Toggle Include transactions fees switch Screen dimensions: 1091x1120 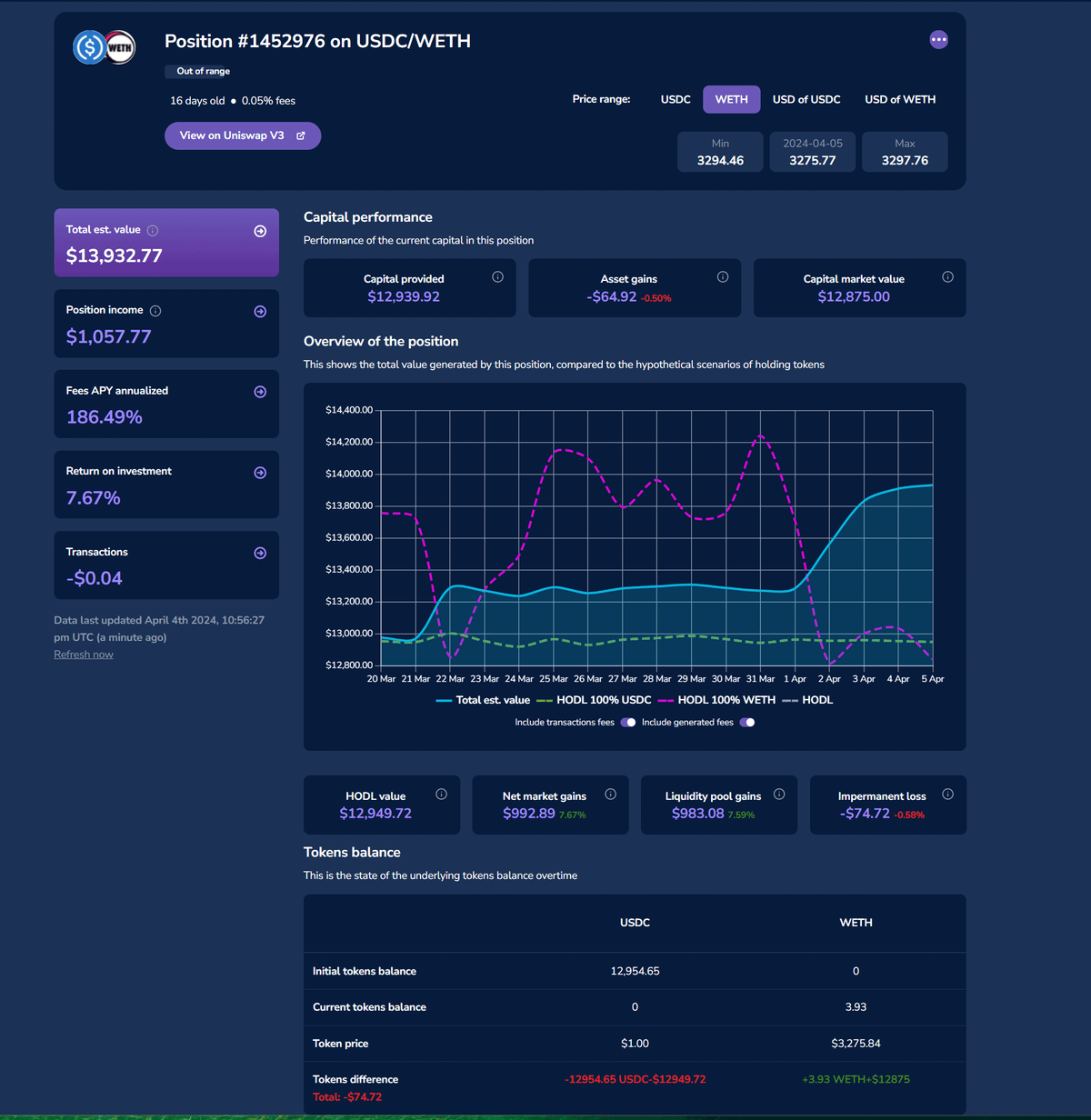628,723
